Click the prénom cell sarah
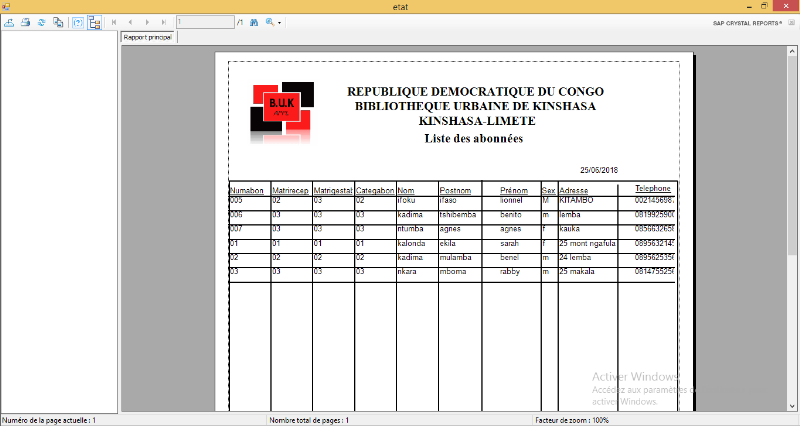The height and width of the screenshot is (426, 800). pyautogui.click(x=509, y=243)
